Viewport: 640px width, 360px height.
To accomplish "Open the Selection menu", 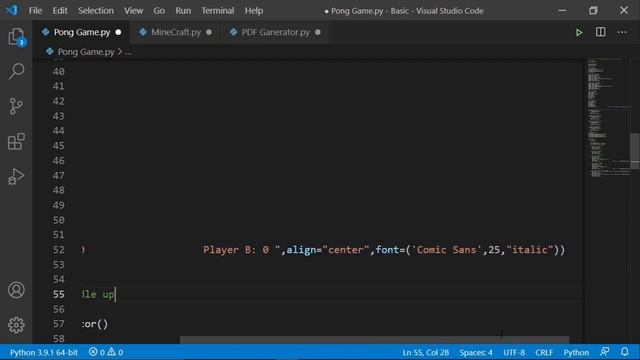I will pos(96,11).
